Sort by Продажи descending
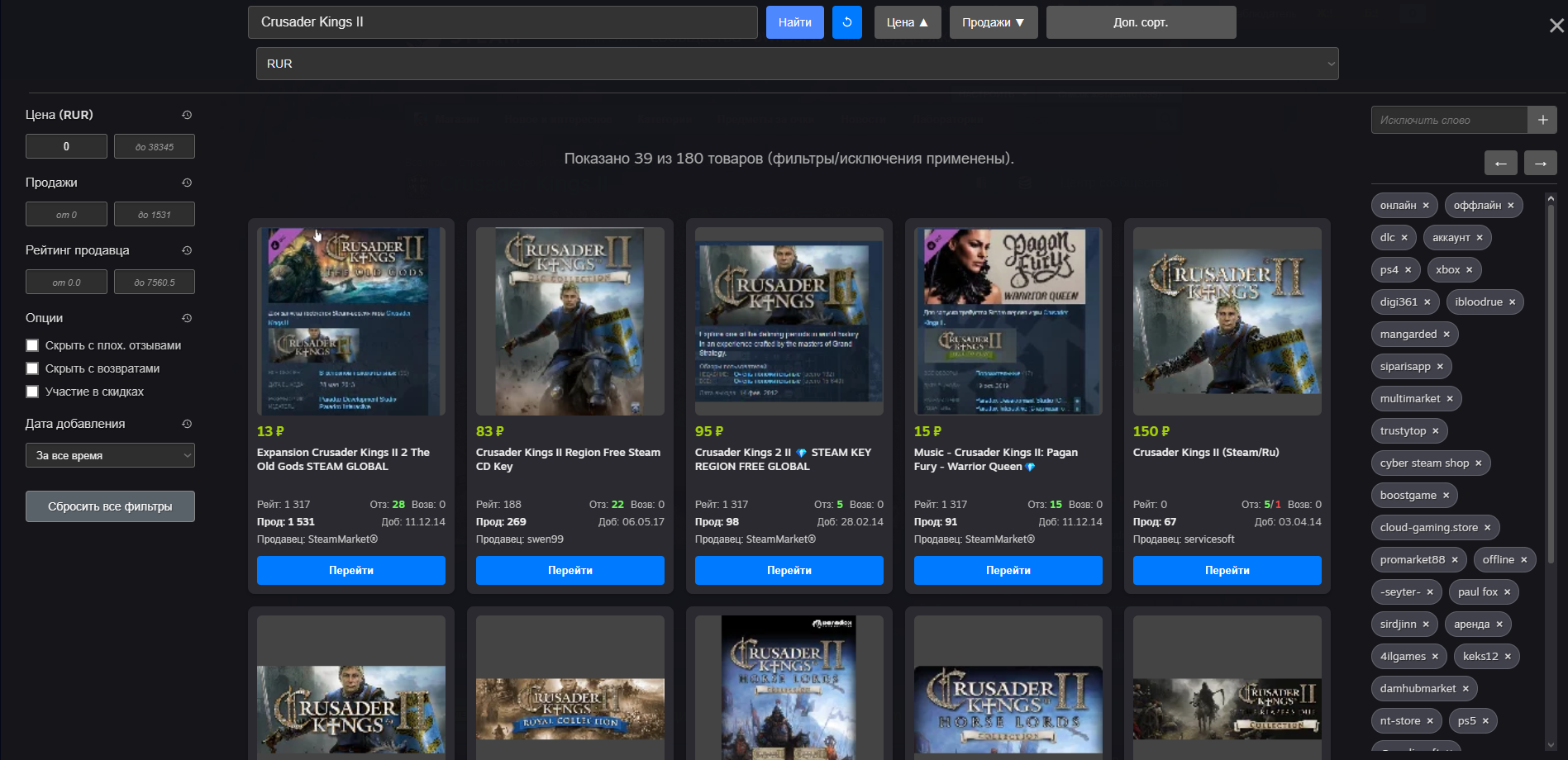The width and height of the screenshot is (1568, 760). [x=994, y=22]
